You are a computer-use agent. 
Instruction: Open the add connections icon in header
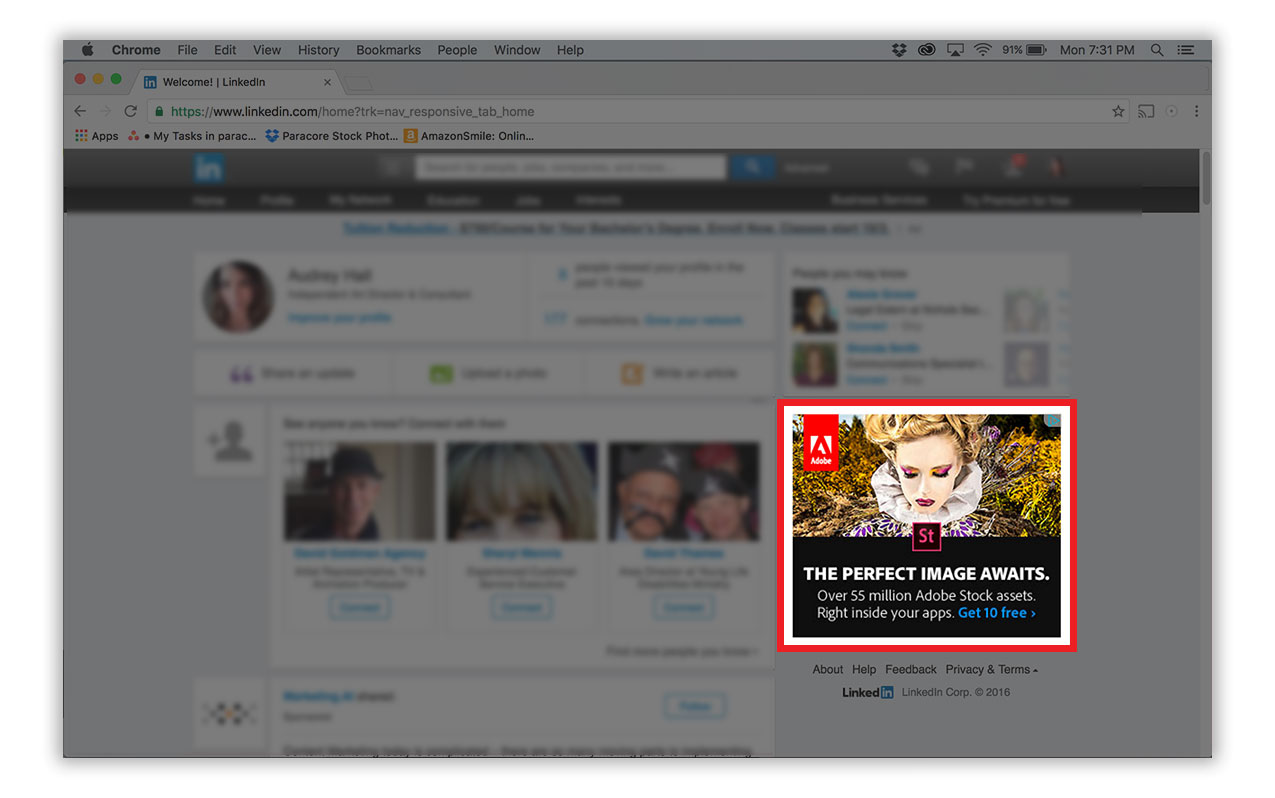click(x=1013, y=167)
